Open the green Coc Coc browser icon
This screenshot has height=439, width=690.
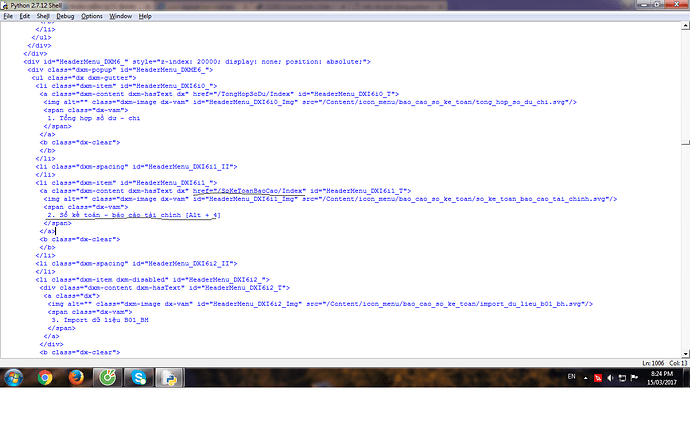tap(108, 378)
